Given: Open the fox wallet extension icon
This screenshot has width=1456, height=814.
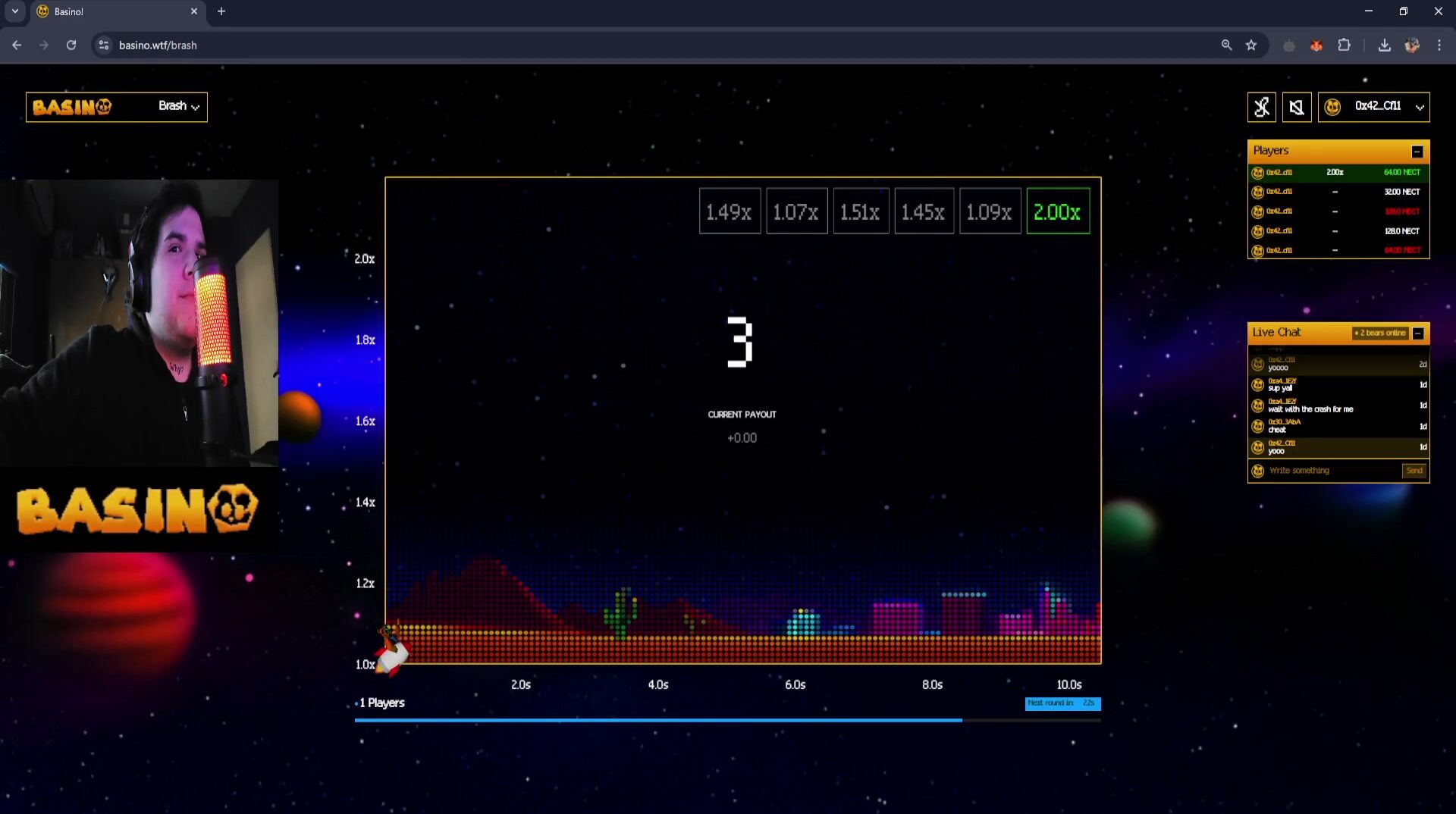Looking at the screenshot, I should click(1316, 45).
